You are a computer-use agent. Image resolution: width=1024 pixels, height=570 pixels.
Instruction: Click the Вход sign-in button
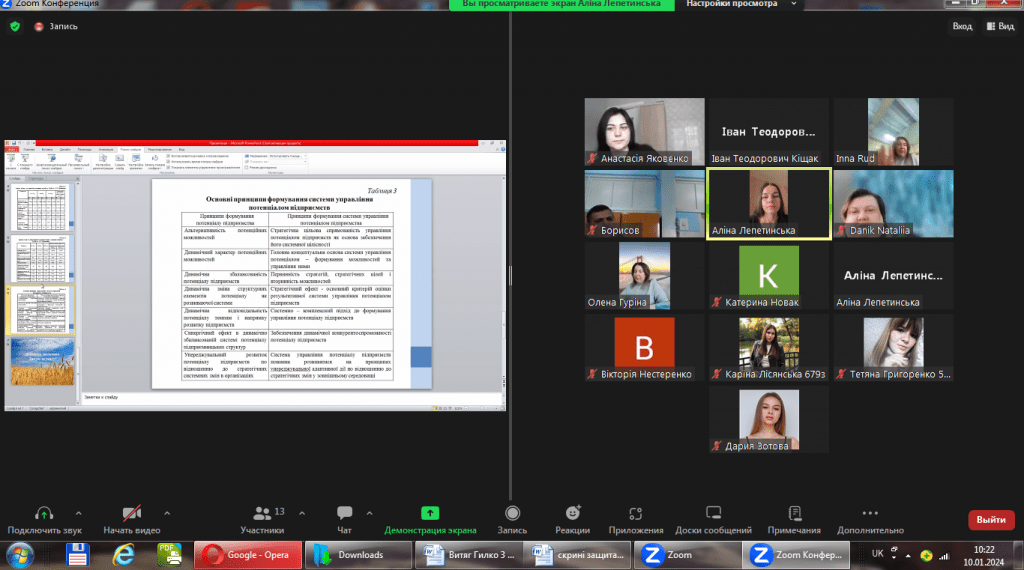click(x=955, y=26)
